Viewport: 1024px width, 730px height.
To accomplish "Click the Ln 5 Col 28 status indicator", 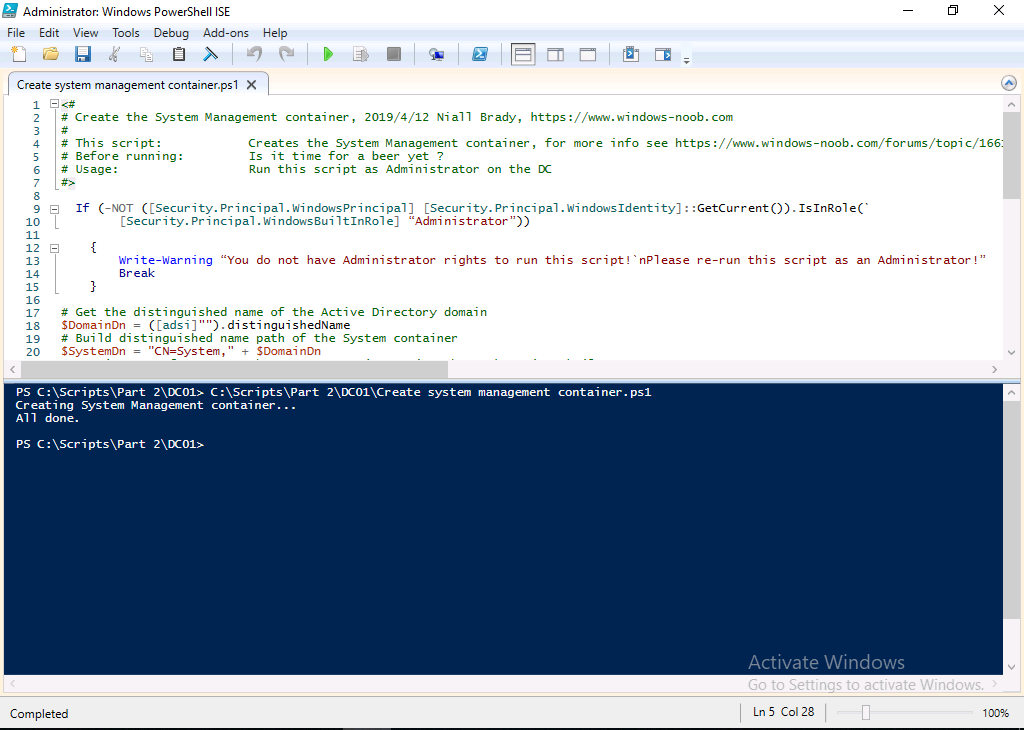I will click(784, 712).
